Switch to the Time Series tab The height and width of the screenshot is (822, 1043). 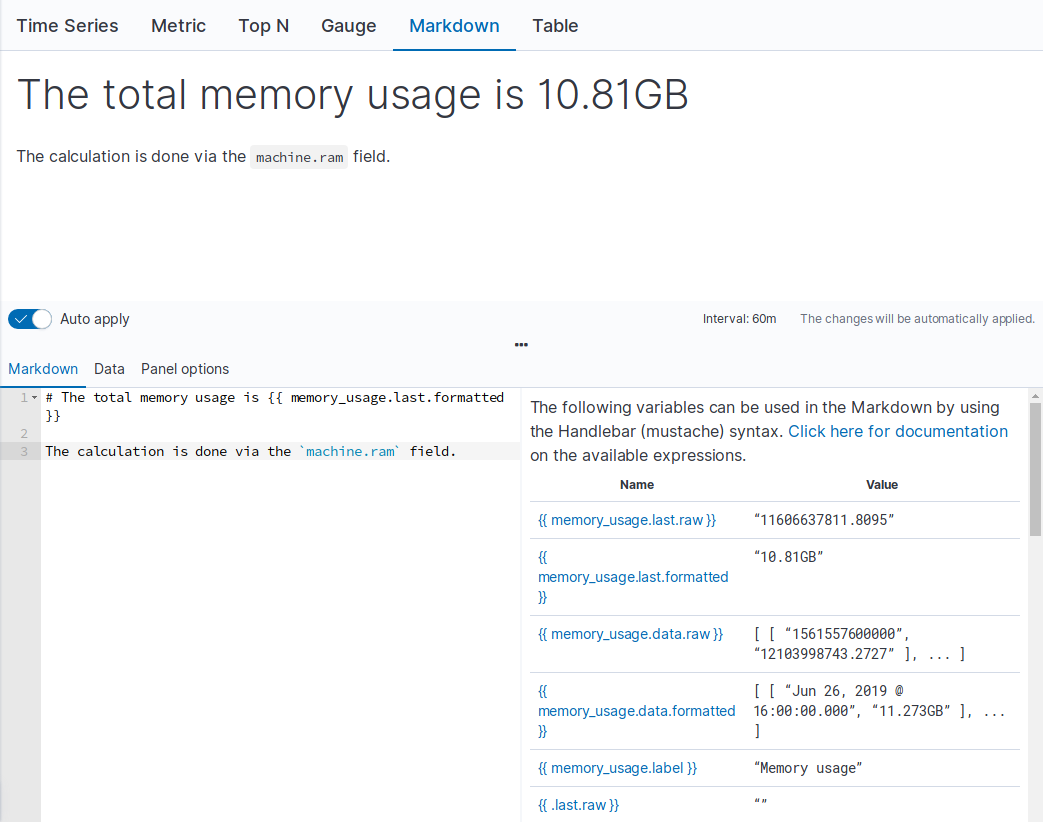pos(66,26)
